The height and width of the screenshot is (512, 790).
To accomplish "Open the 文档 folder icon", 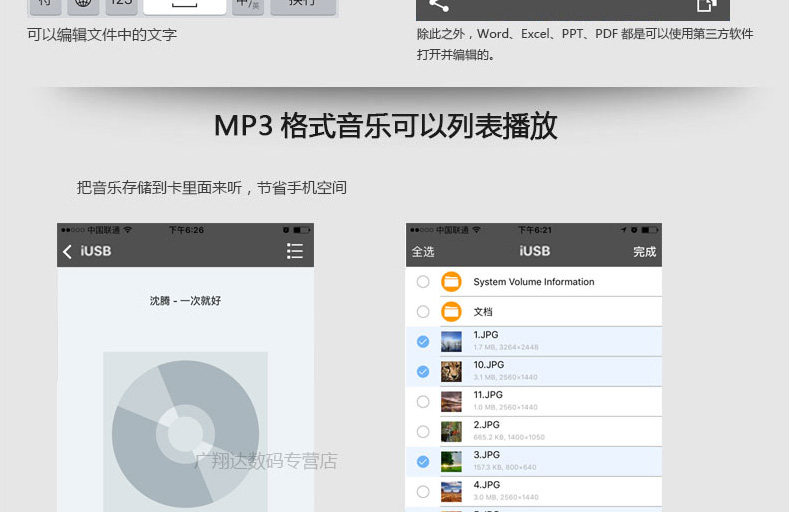I will 451,312.
